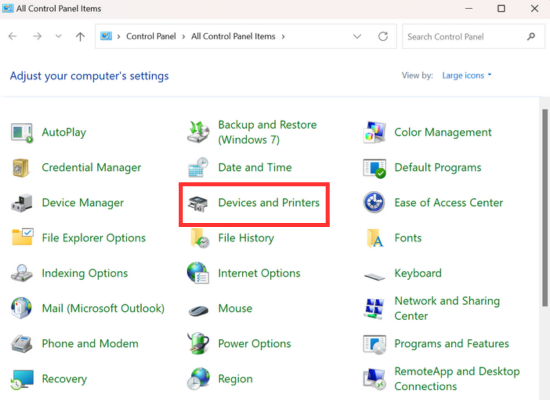Click the RemoteApp and Desktop Connections icon

click(374, 379)
